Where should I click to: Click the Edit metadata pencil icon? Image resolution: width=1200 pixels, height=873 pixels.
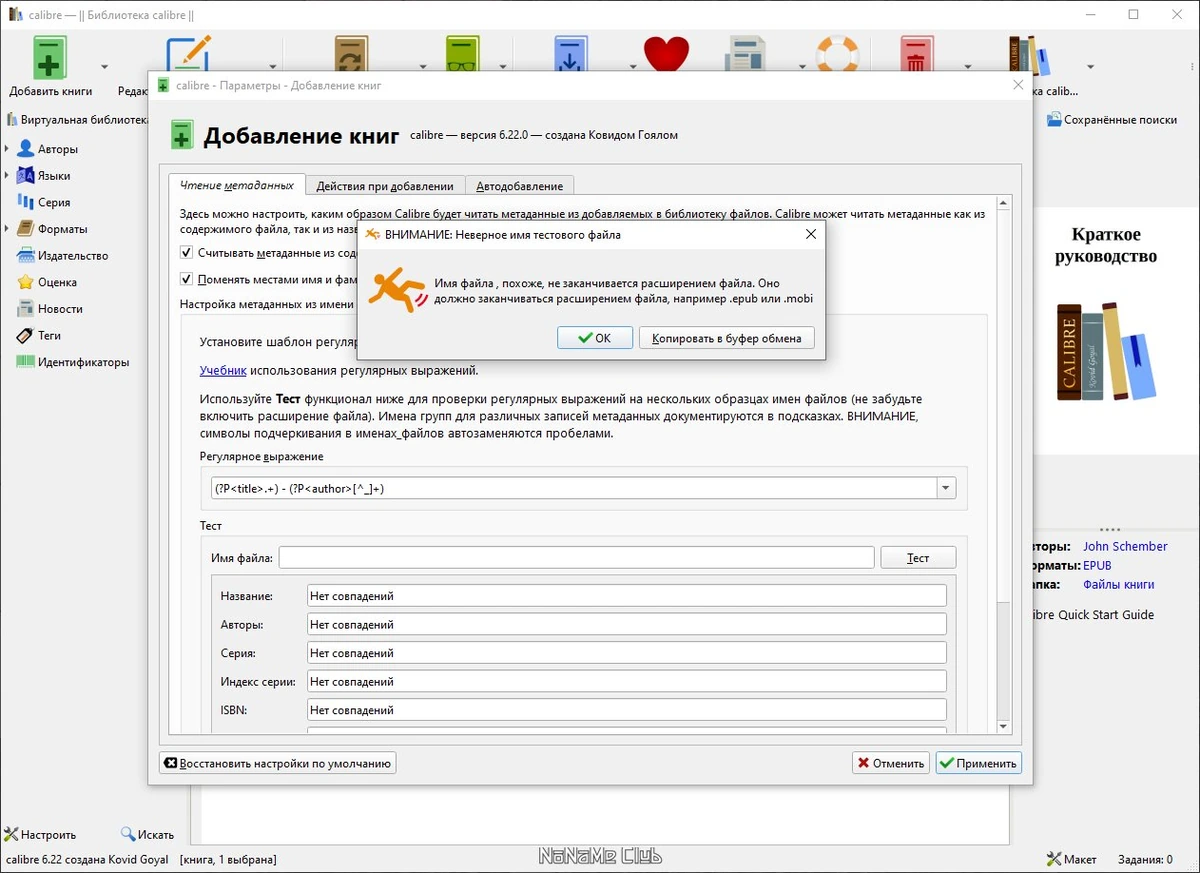click(x=189, y=57)
